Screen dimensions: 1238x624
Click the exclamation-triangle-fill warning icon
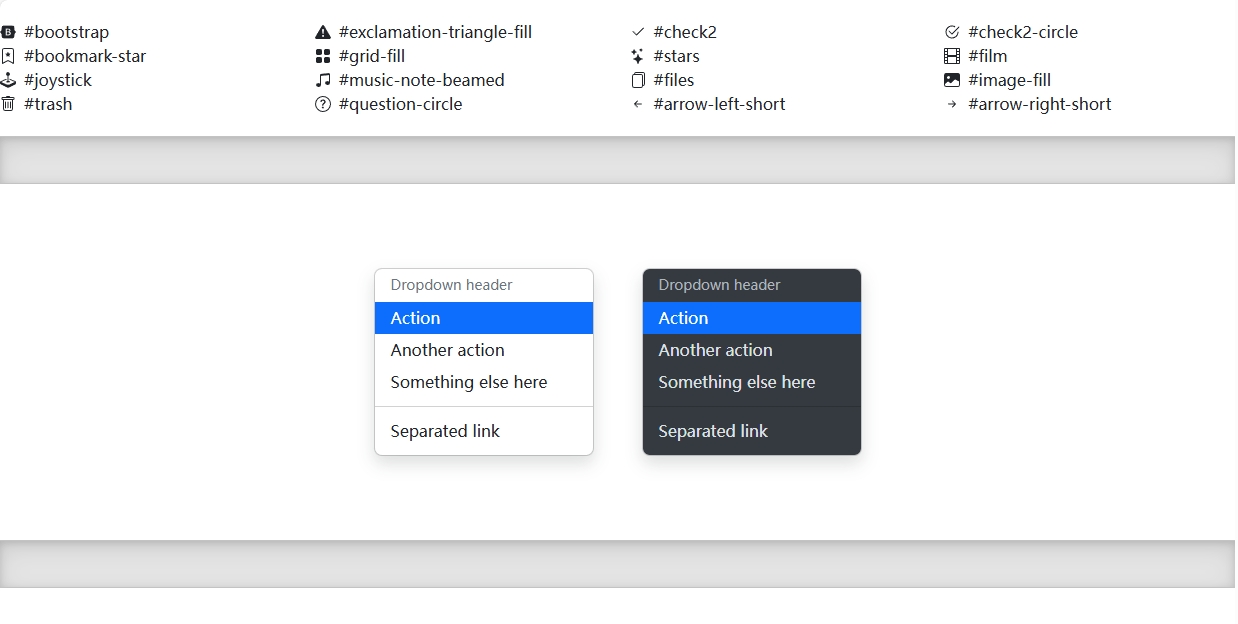coord(322,32)
